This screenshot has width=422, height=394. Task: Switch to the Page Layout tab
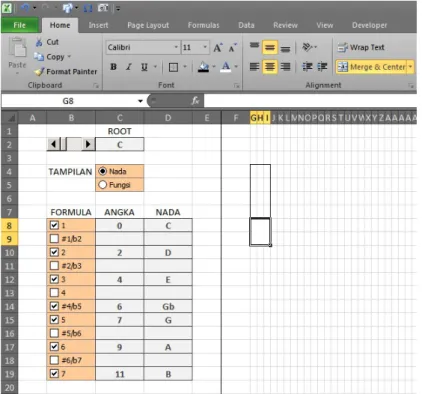tap(148, 25)
